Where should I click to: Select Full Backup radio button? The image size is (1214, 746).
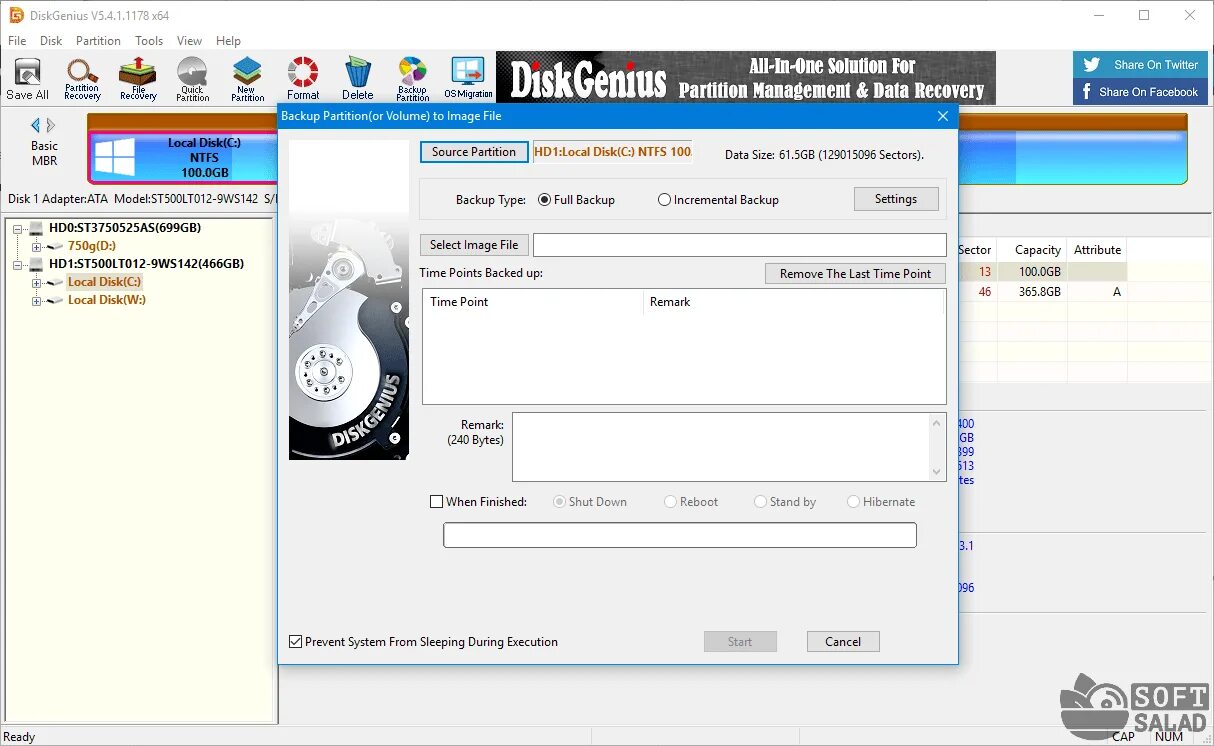pyautogui.click(x=545, y=200)
